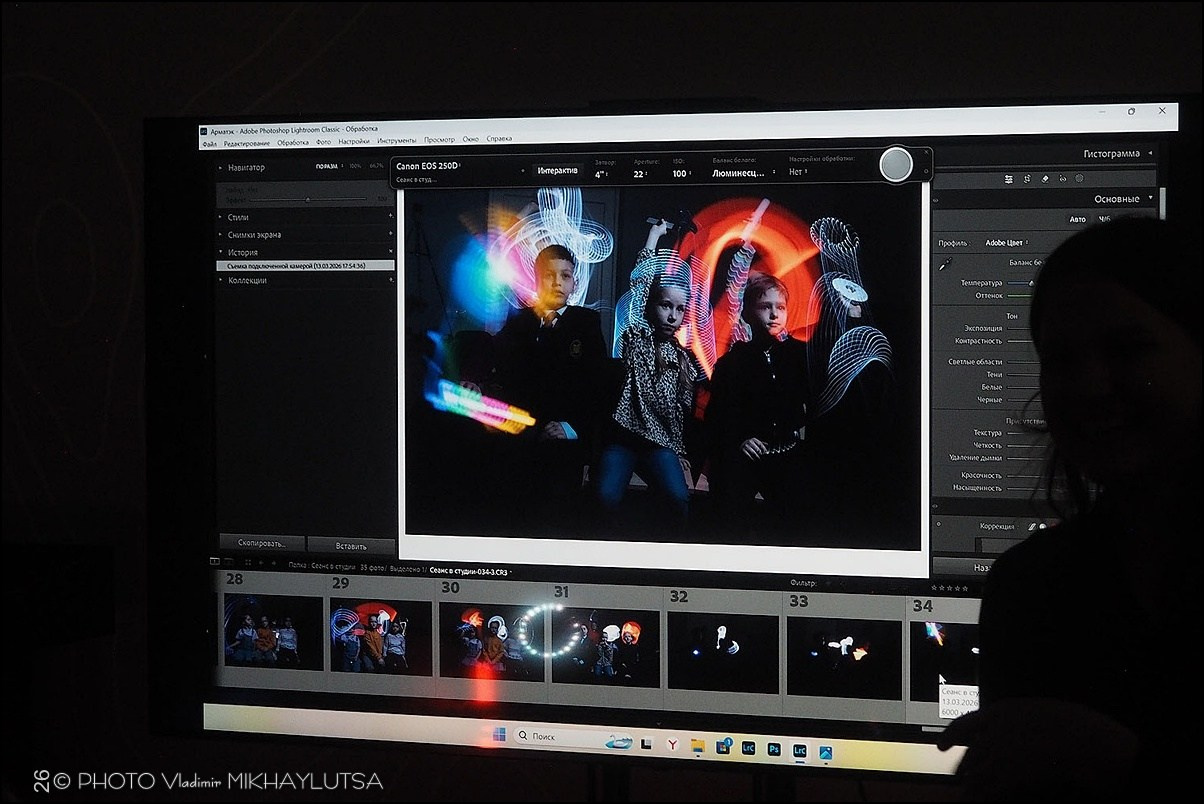Expand the Стили panel
The width and height of the screenshot is (1204, 804).
238,217
